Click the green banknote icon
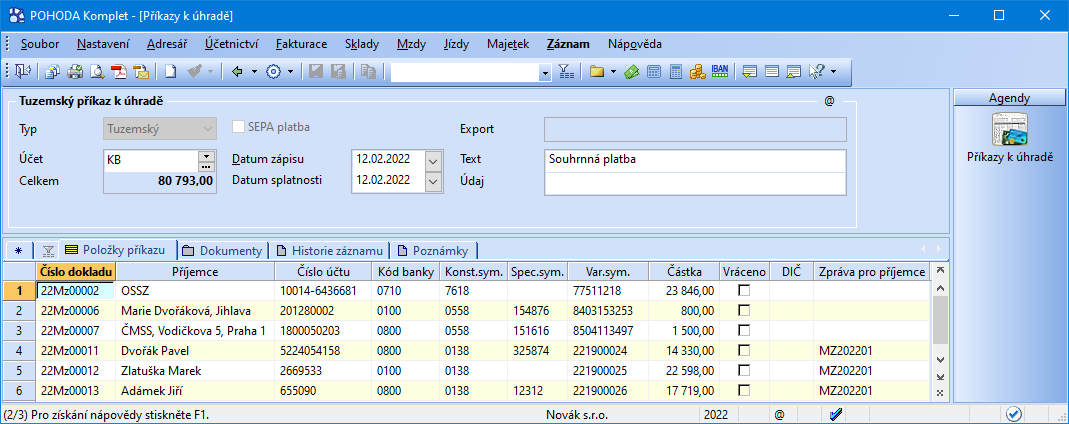 (631, 72)
